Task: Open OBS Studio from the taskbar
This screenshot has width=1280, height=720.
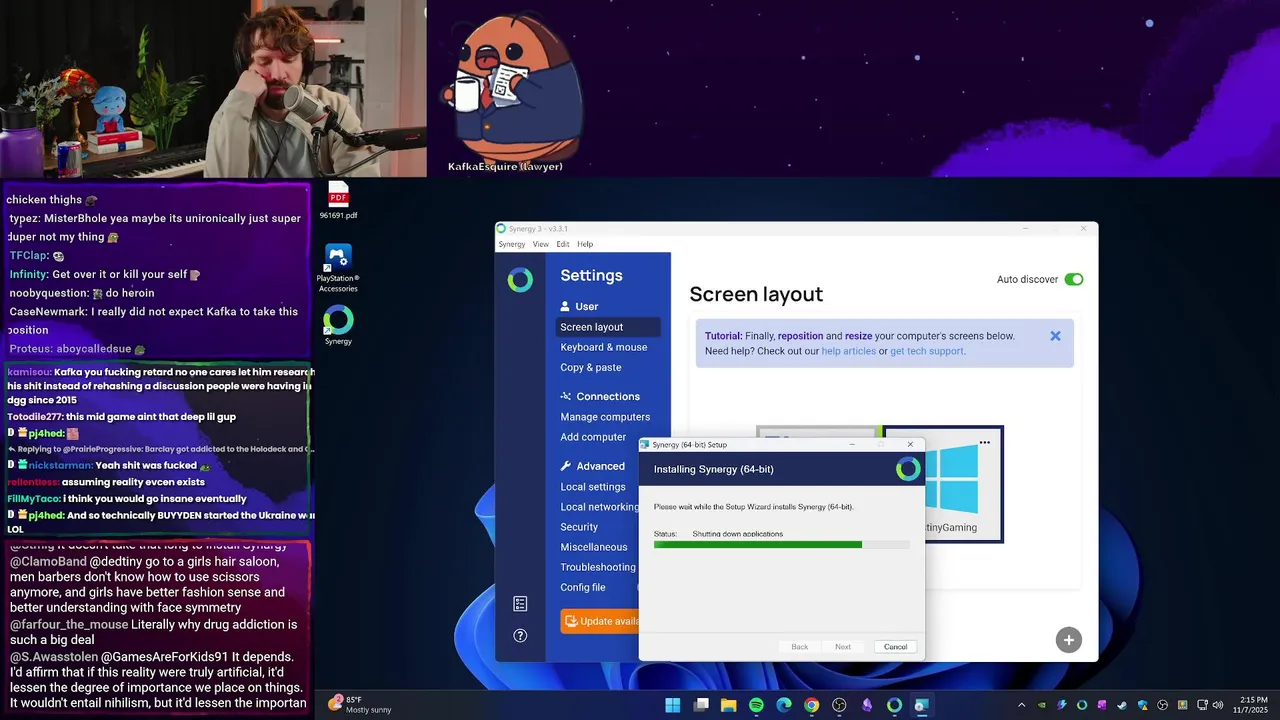Action: pos(839,705)
